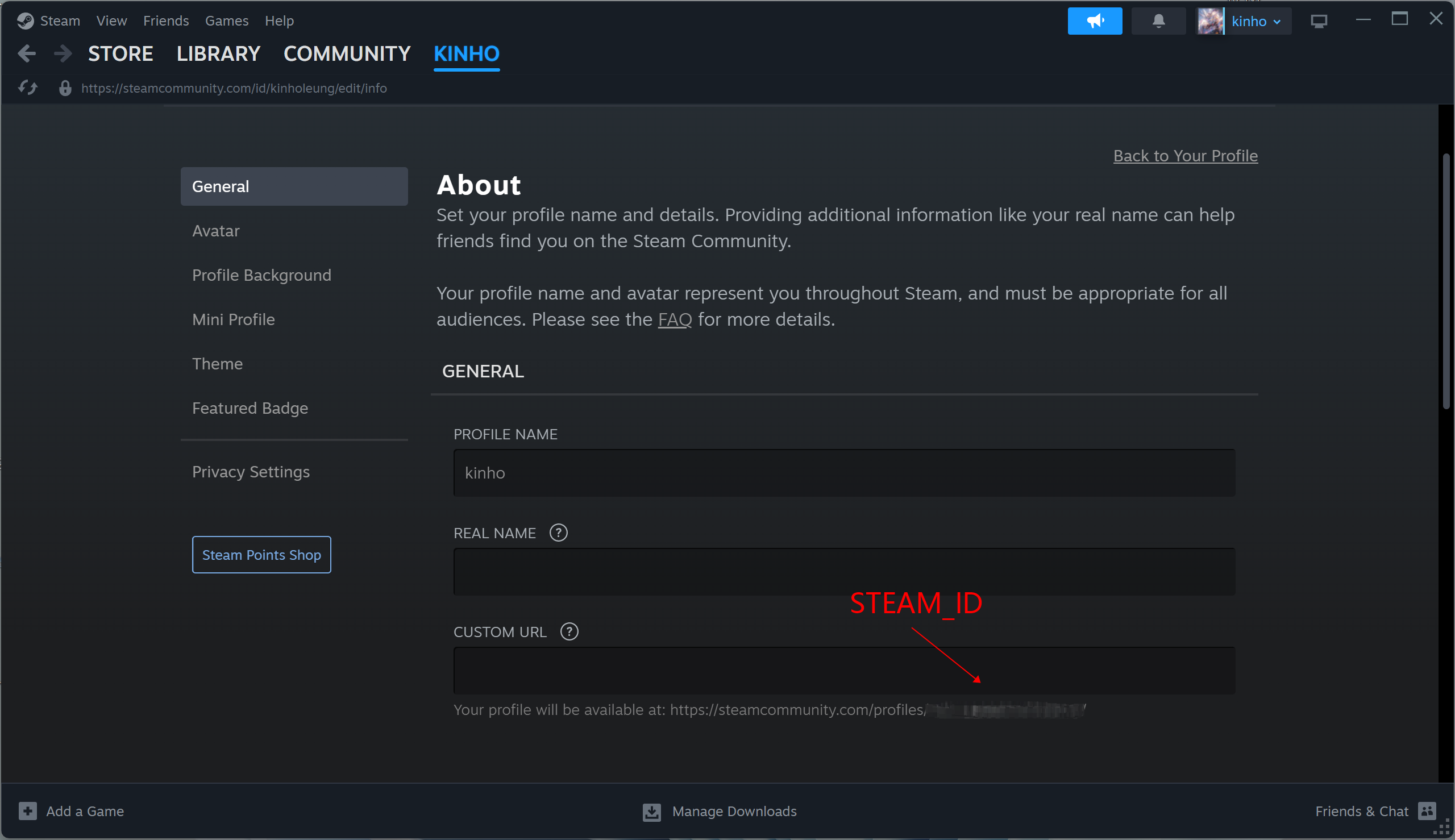Follow the Back to Your Profile link

click(x=1185, y=156)
